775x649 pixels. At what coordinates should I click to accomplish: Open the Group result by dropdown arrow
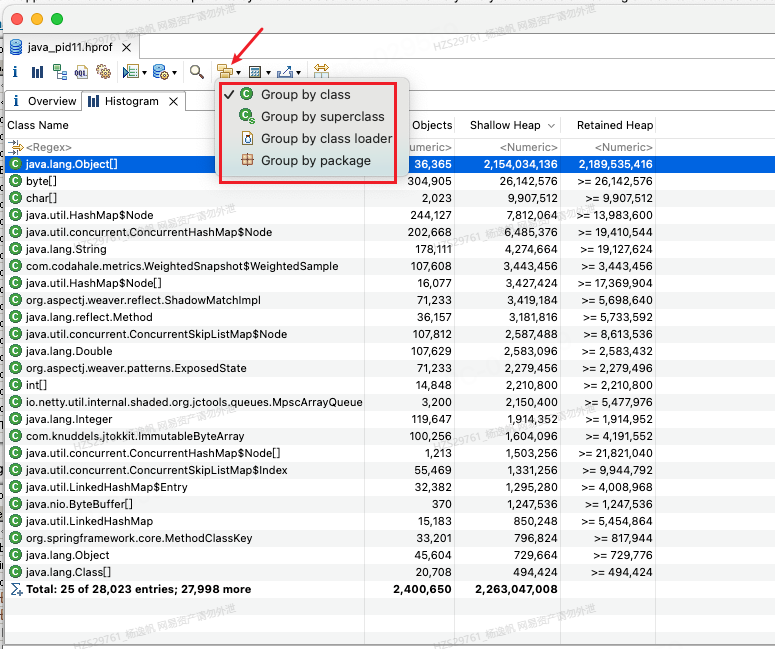239,73
